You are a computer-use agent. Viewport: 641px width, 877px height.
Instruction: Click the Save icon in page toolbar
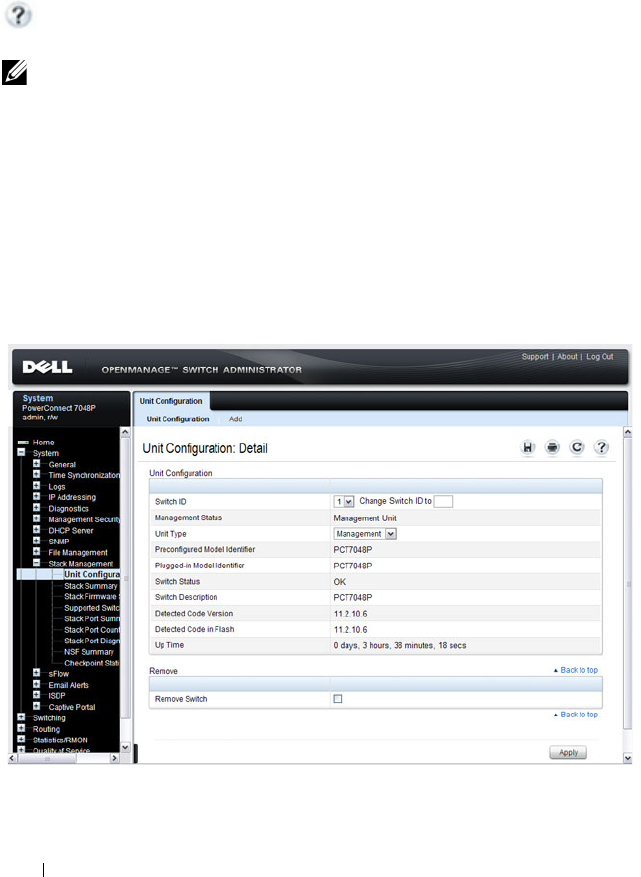[x=527, y=447]
